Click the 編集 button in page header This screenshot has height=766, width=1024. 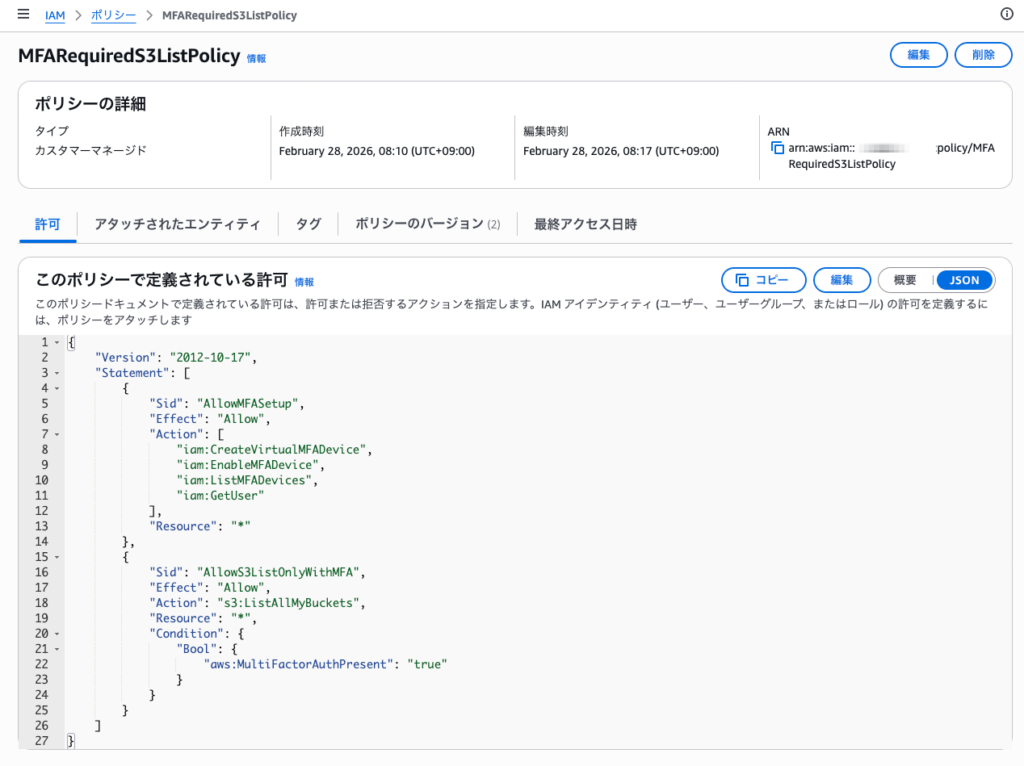[918, 55]
